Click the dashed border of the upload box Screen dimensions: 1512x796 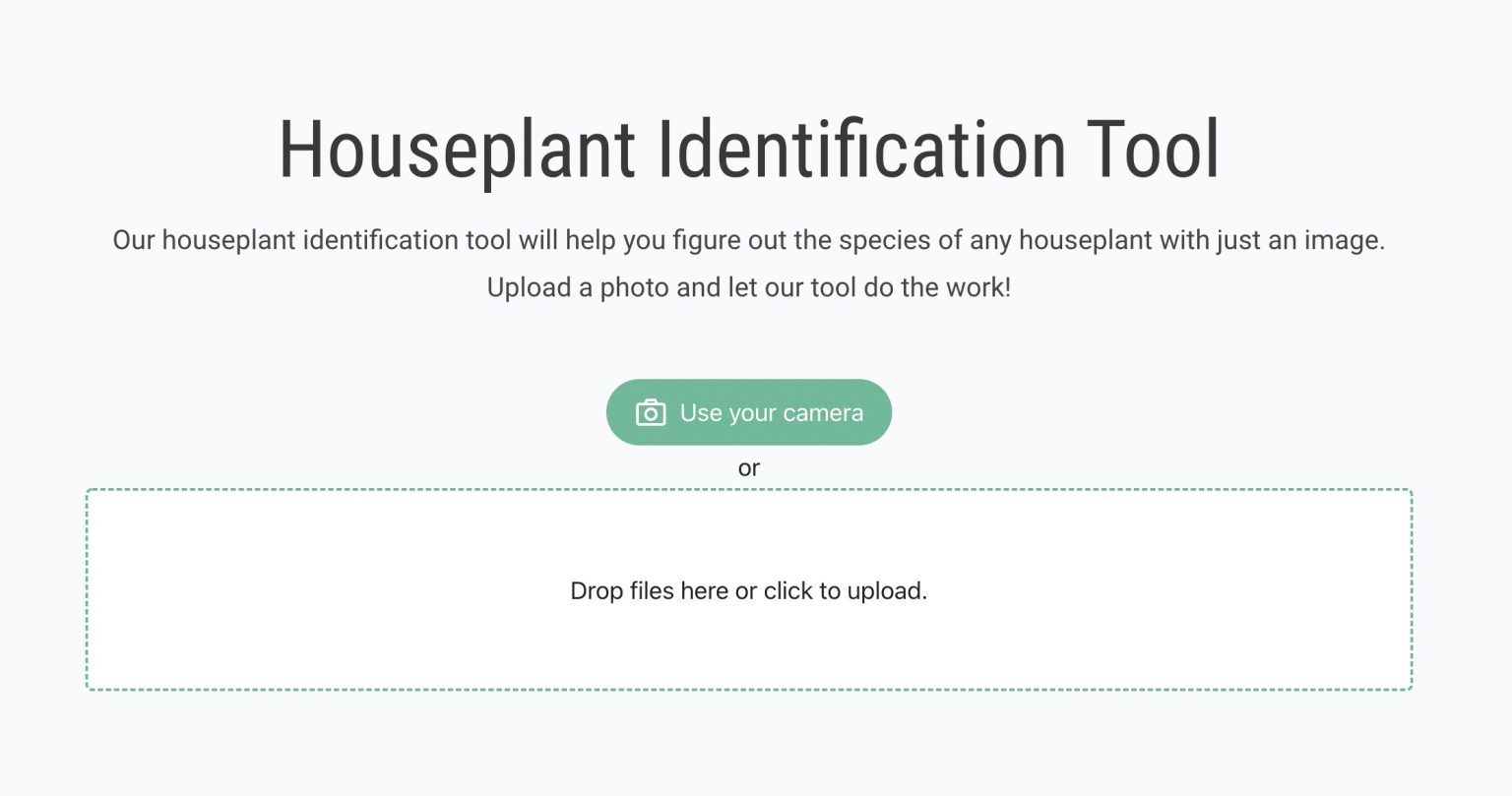[748, 489]
